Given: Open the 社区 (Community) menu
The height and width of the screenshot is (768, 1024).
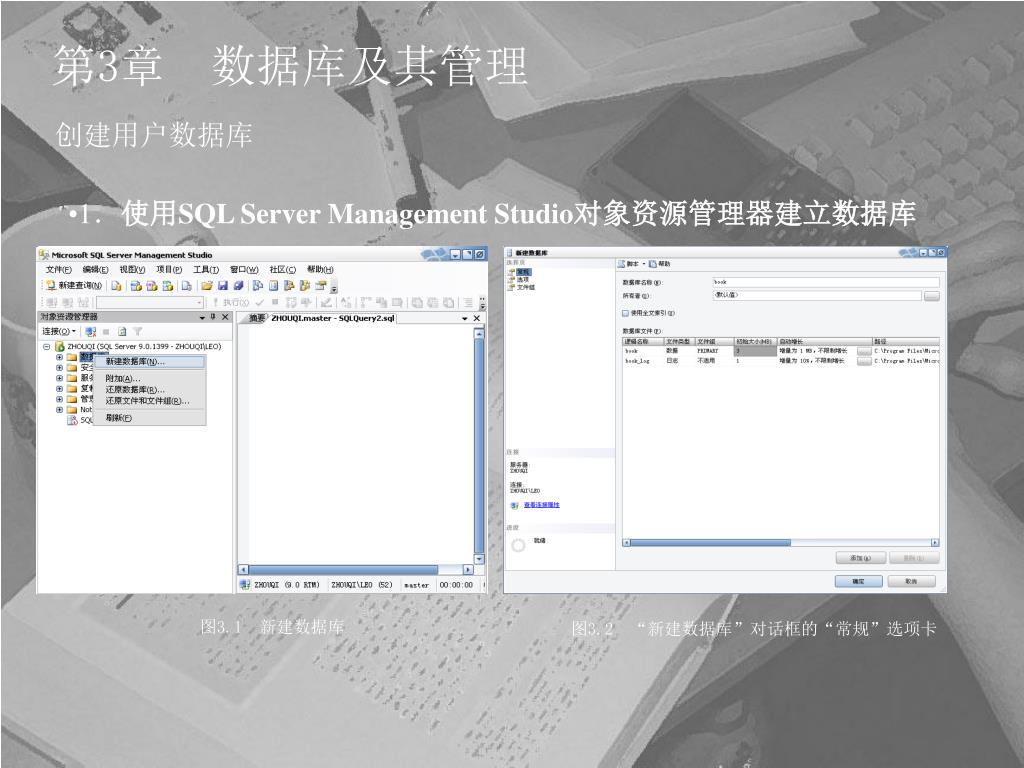Looking at the screenshot, I should [283, 270].
